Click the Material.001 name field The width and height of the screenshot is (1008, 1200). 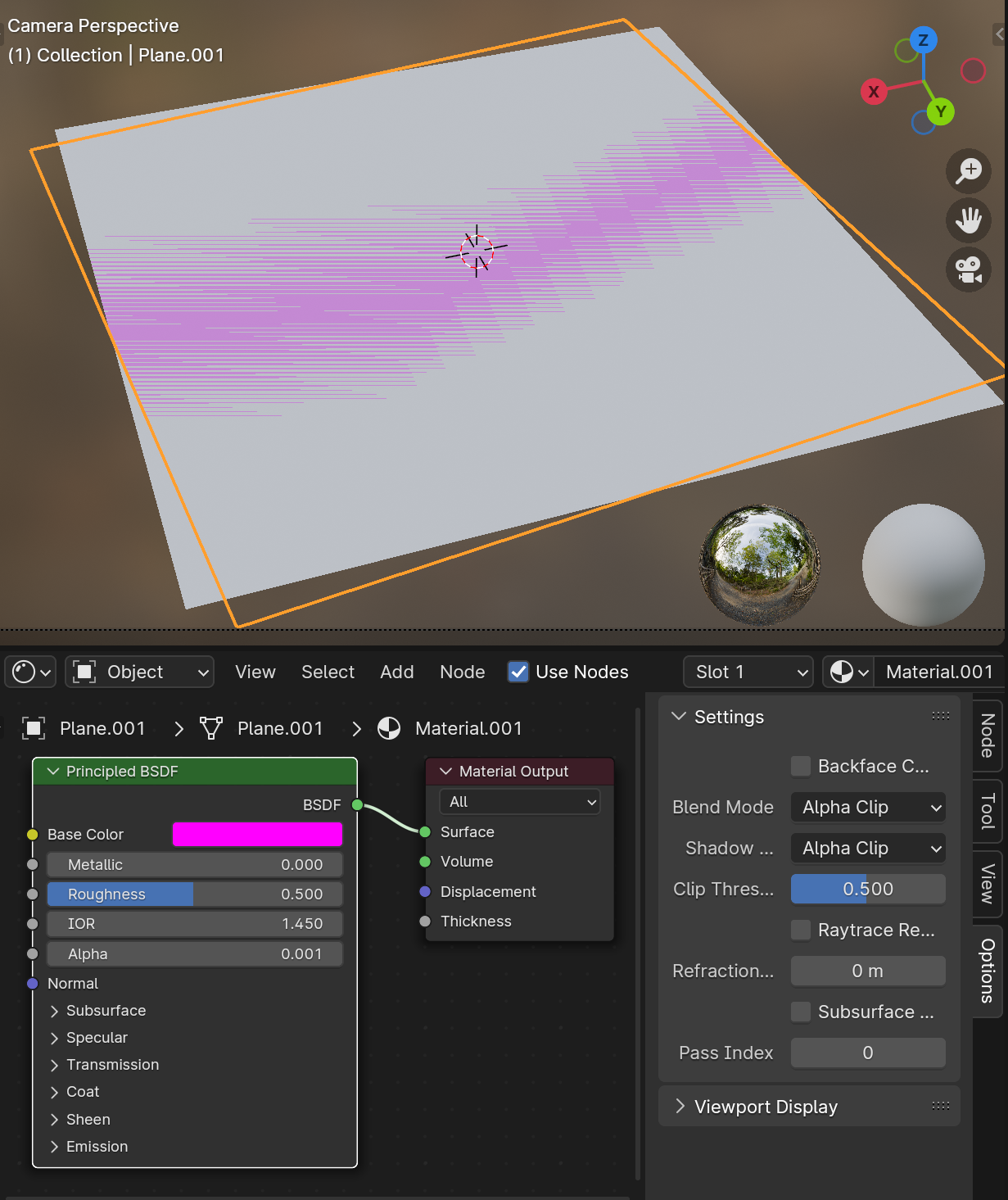pyautogui.click(x=938, y=672)
